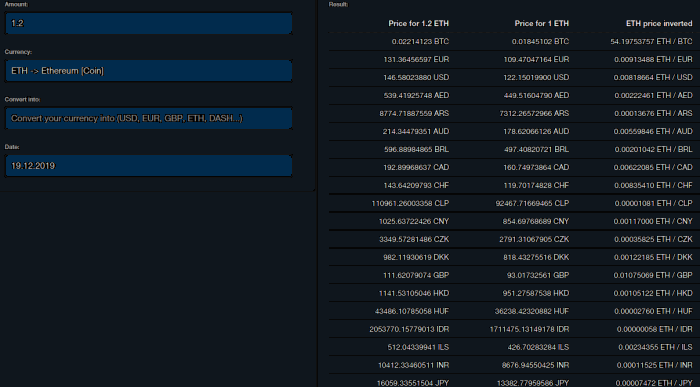Image resolution: width=700 pixels, height=387 pixels.
Task: Select the value 0.00835410 ETH / CHF
Action: 653,185
